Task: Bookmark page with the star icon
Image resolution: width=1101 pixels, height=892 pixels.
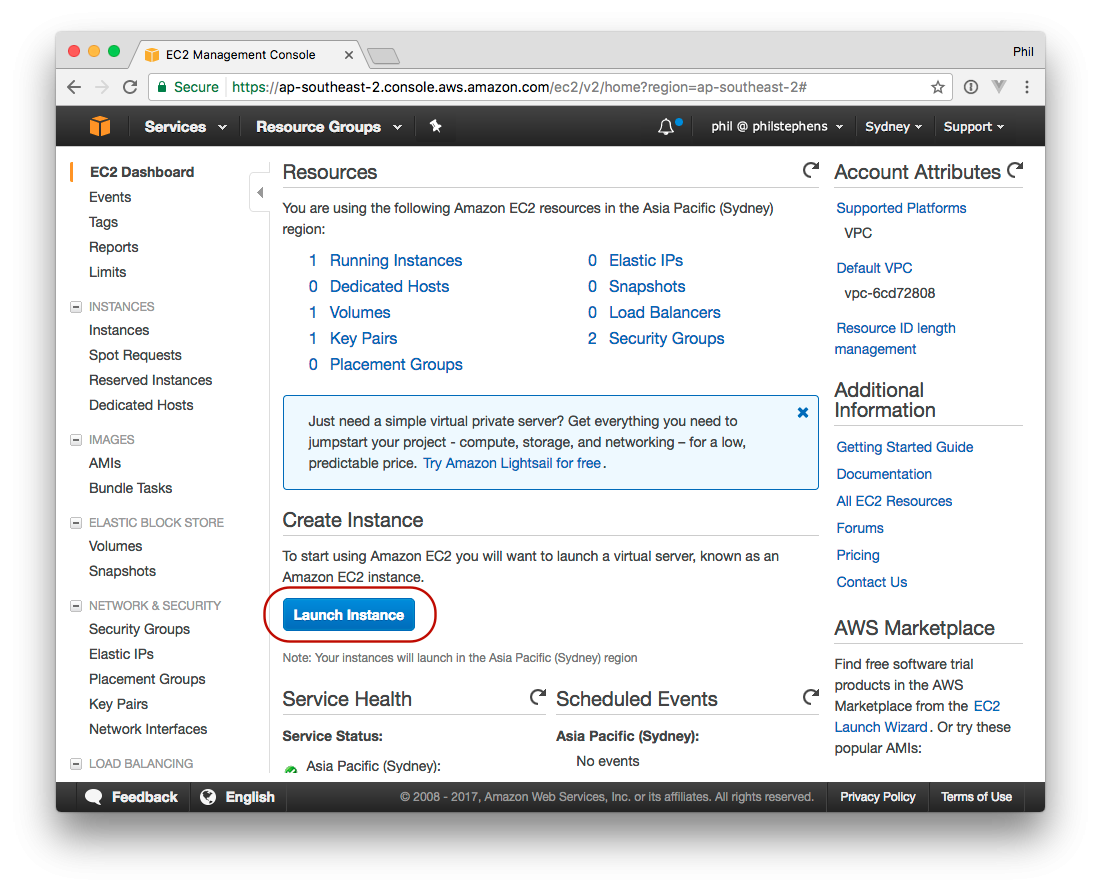Action: [x=938, y=87]
